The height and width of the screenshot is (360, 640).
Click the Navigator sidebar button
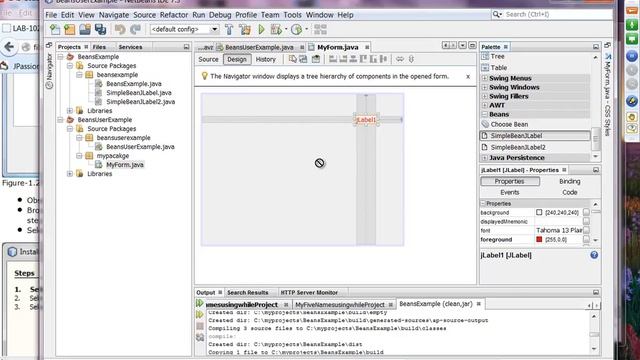click(49, 71)
